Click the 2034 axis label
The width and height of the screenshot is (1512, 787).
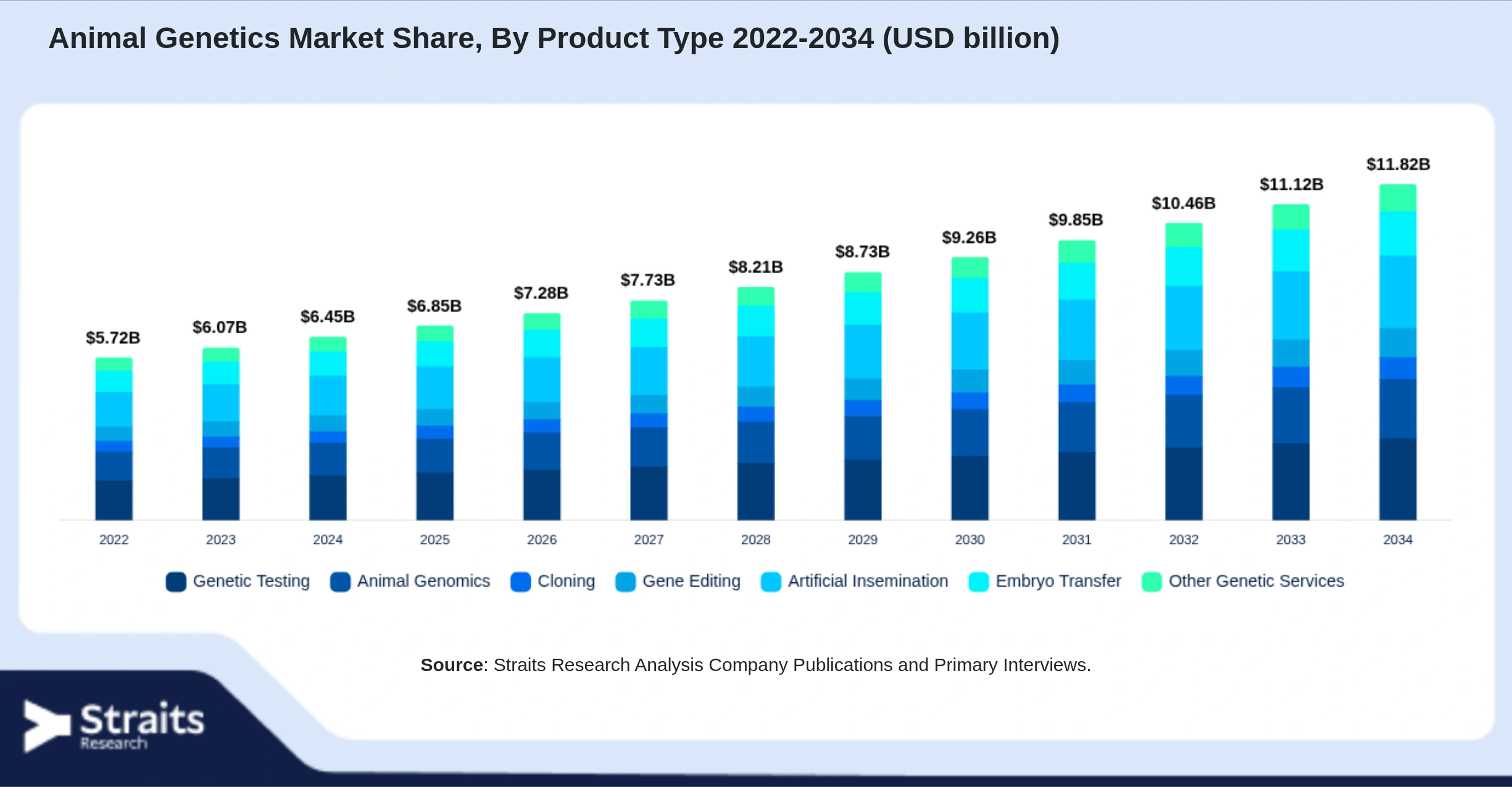point(1398,540)
